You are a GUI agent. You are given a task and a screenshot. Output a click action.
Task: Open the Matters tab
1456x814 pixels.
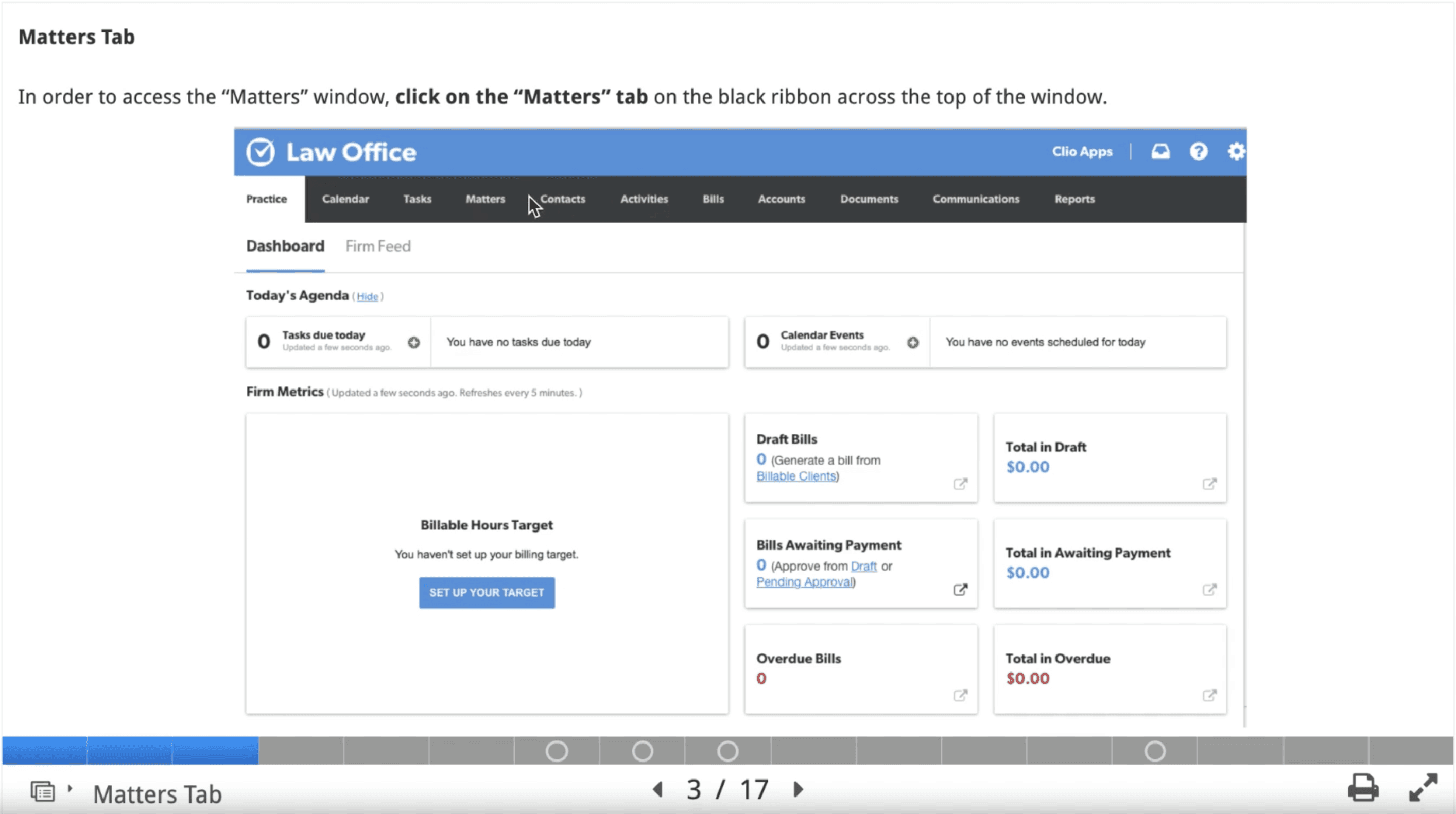[485, 199]
